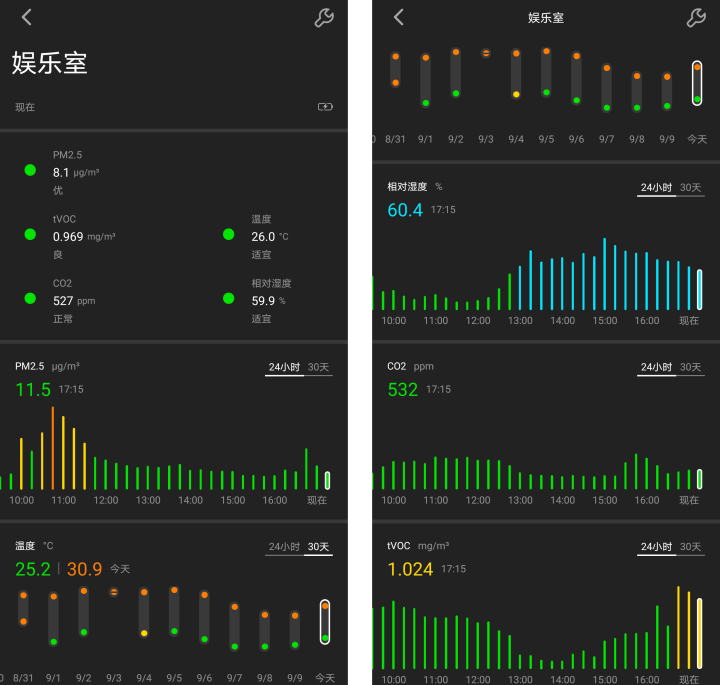The height and width of the screenshot is (685, 720).
Task: Tap the humidity chart value 60.4
Action: click(x=405, y=210)
